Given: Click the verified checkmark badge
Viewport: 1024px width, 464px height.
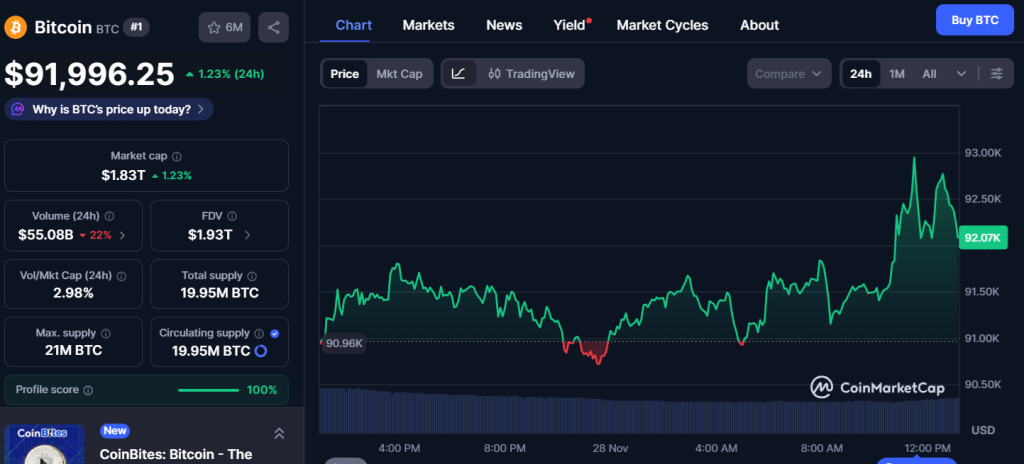Looking at the screenshot, I should (x=274, y=333).
